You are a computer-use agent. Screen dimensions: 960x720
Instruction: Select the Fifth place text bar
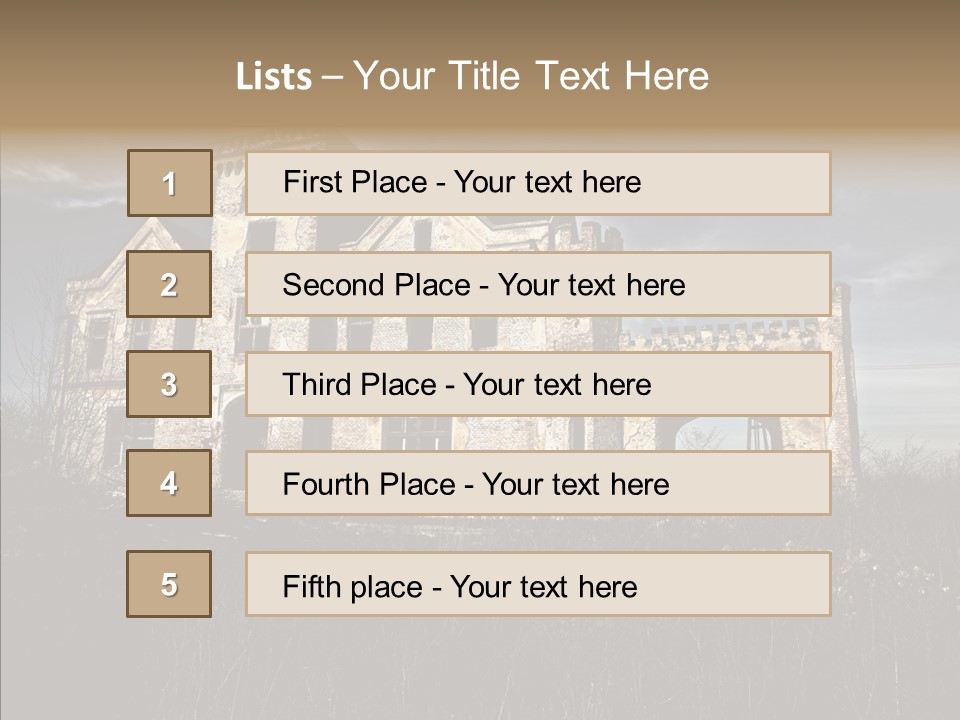click(538, 583)
